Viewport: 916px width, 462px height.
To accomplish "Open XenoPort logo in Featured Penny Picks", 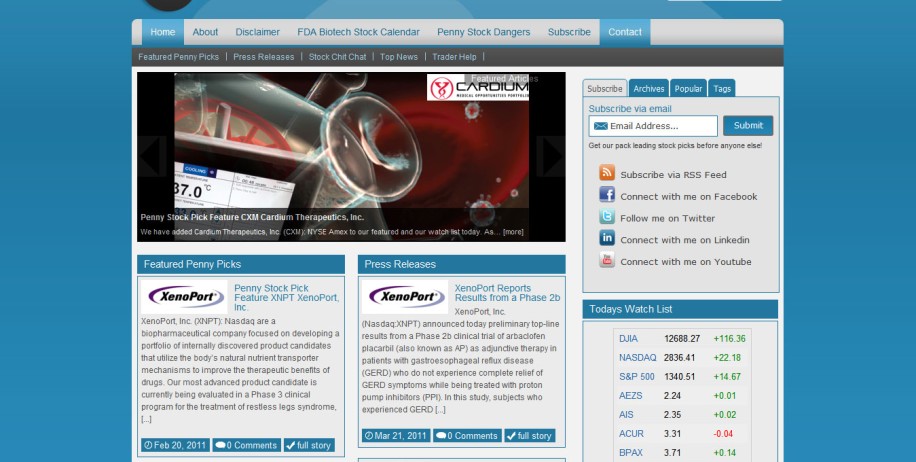I will 184,297.
